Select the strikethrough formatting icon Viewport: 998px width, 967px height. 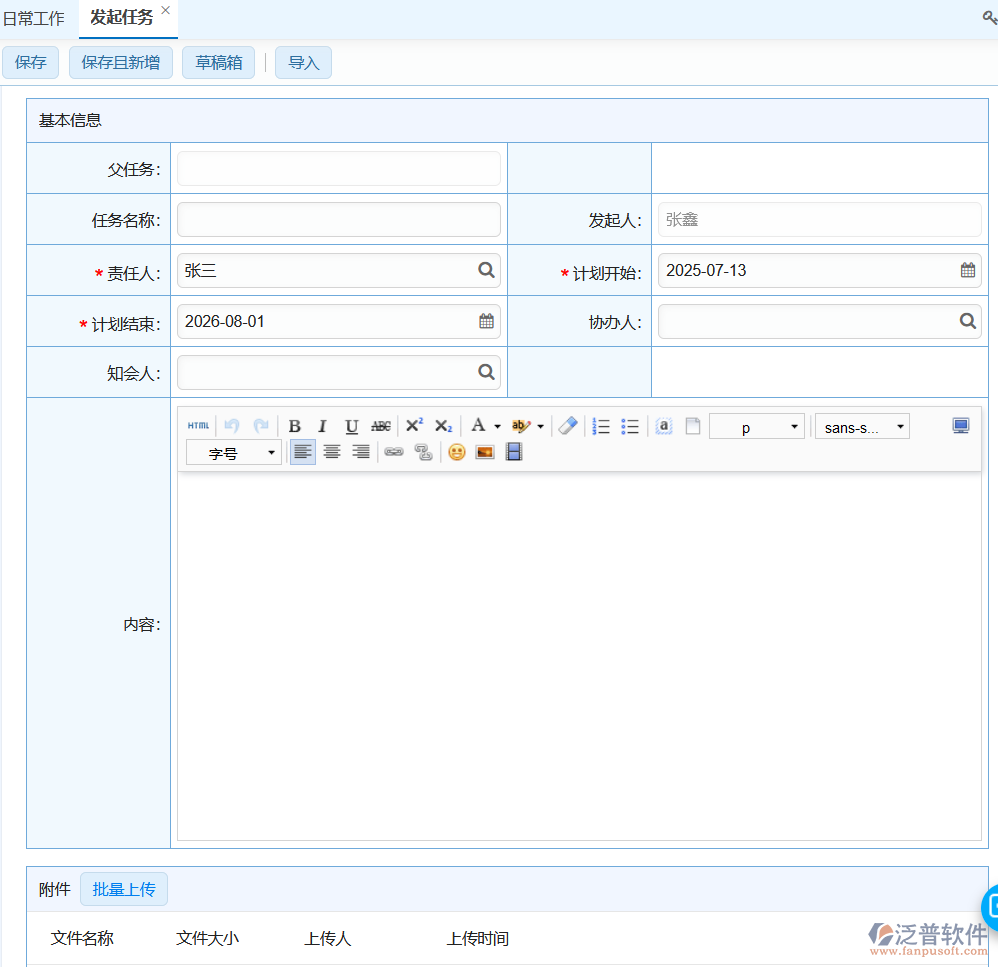(381, 426)
